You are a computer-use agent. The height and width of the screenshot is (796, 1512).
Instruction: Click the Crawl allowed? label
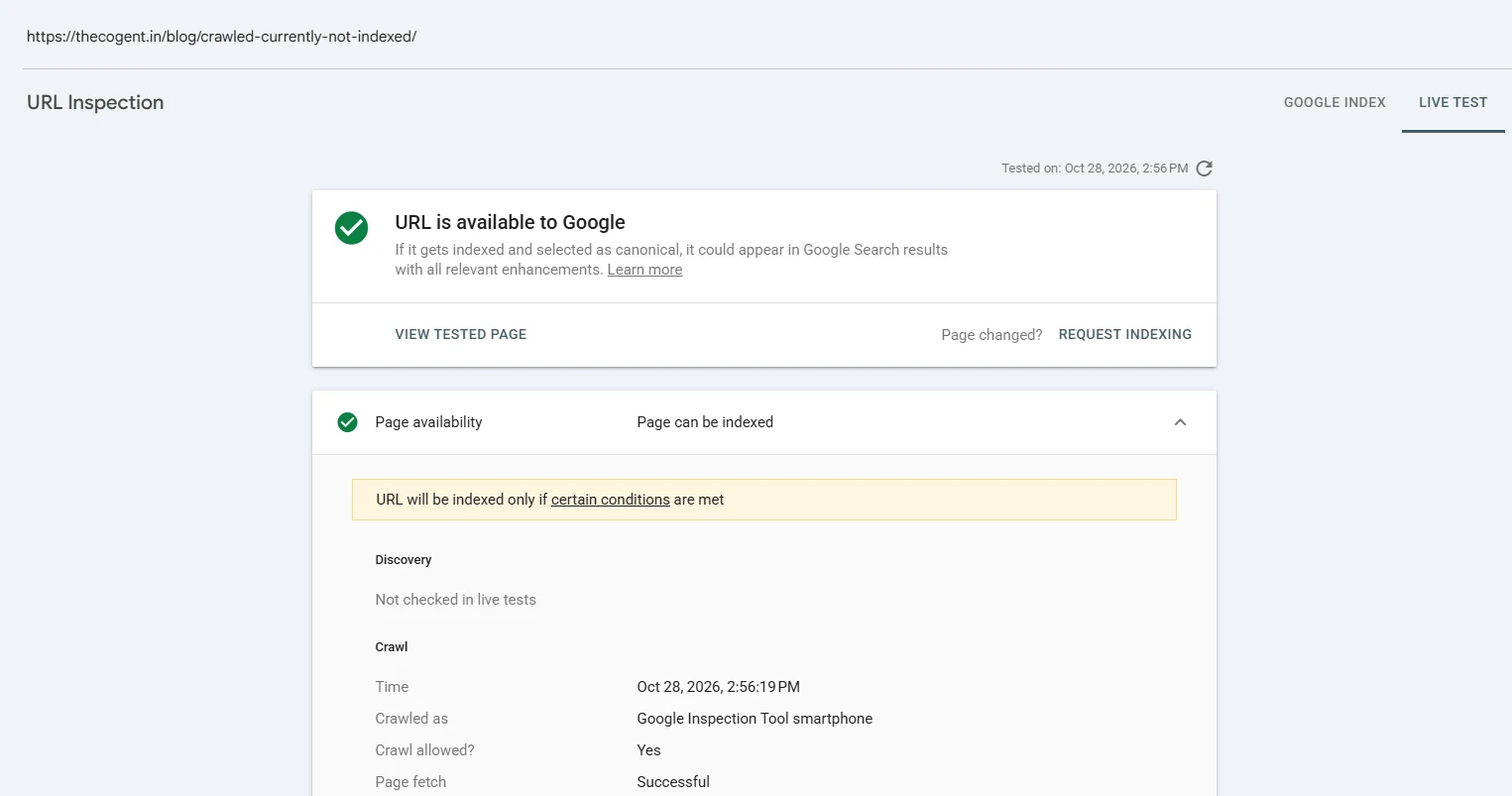424,750
